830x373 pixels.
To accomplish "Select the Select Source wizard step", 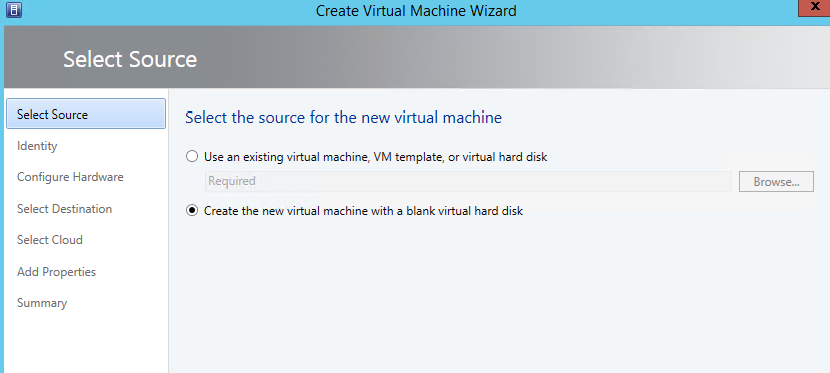I will click(x=86, y=114).
